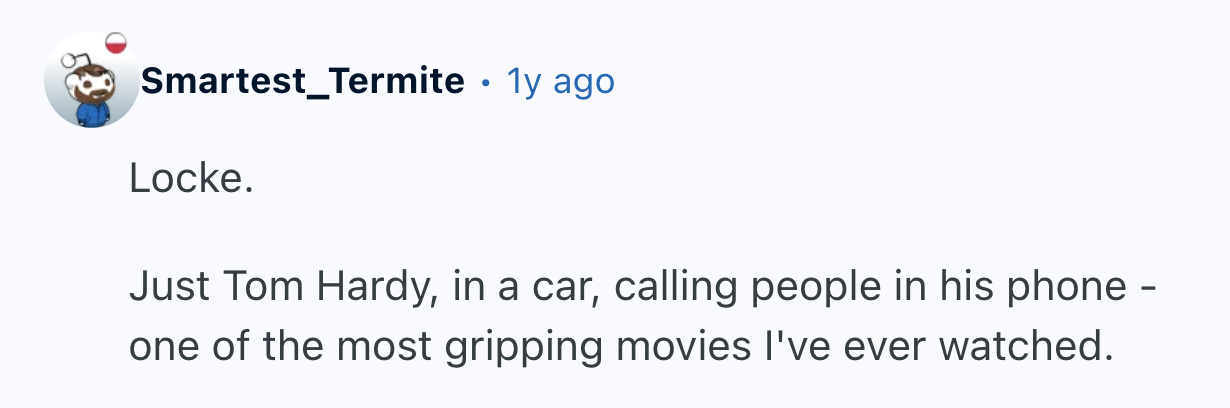Image resolution: width=1230 pixels, height=408 pixels.
Task: Click the red-white flag badge on avatar
Action: [118, 43]
